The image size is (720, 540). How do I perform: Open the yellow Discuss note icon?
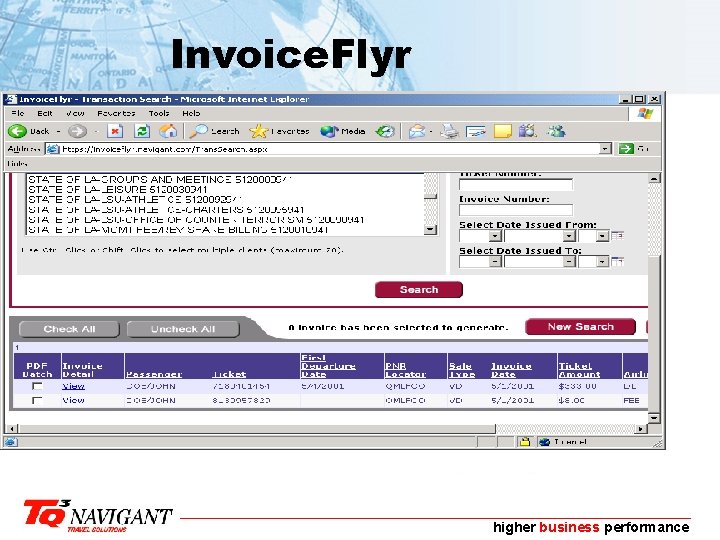point(502,132)
